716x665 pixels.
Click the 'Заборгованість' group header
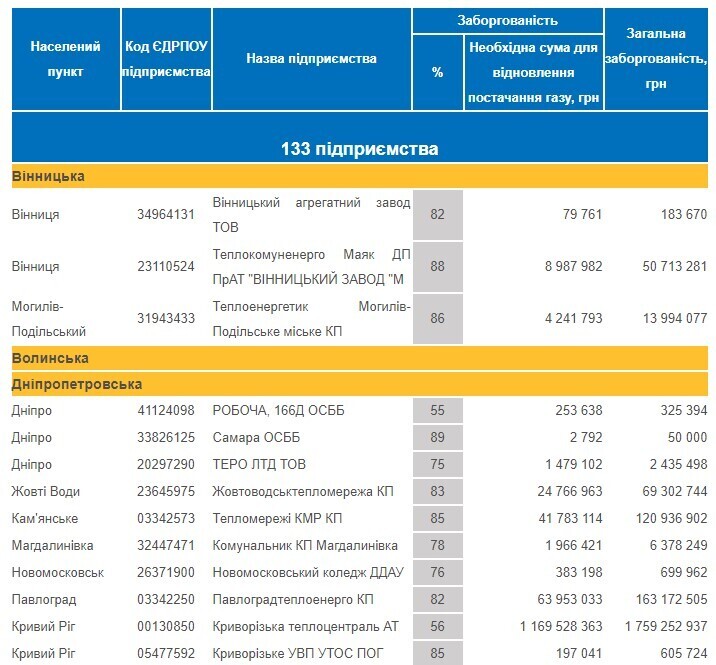(507, 20)
